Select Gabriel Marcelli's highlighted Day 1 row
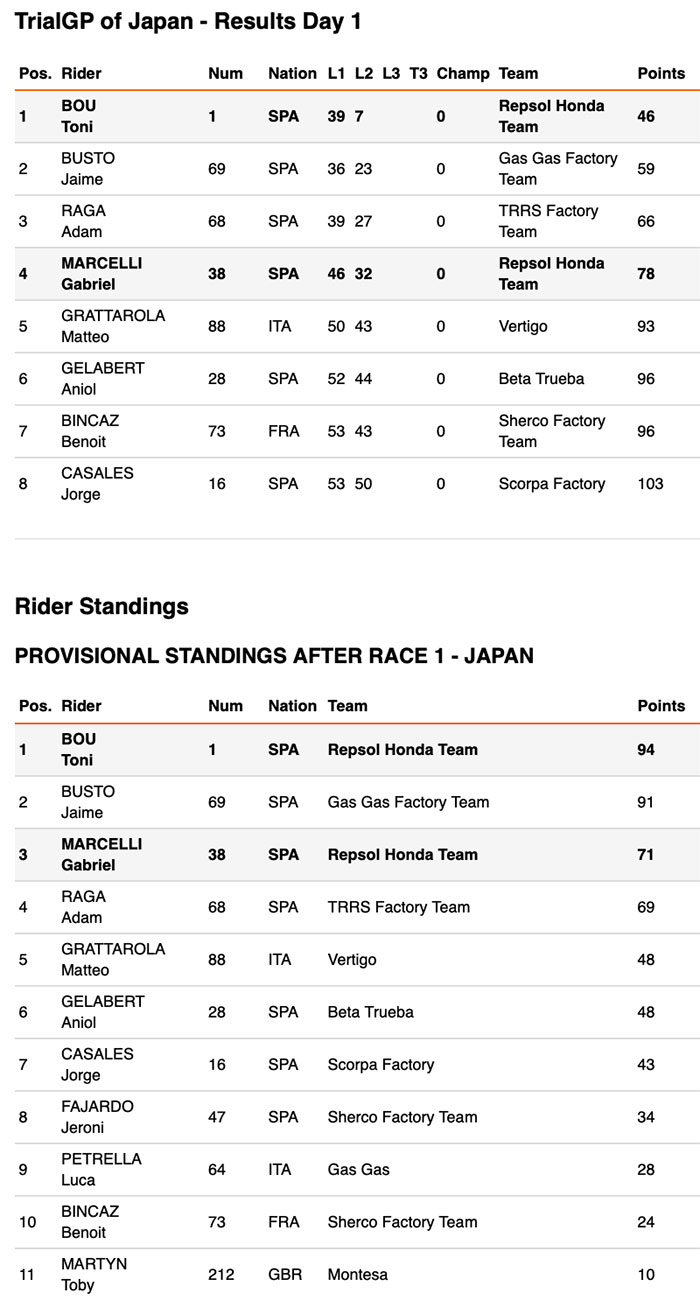700x1300 pixels. click(350, 274)
